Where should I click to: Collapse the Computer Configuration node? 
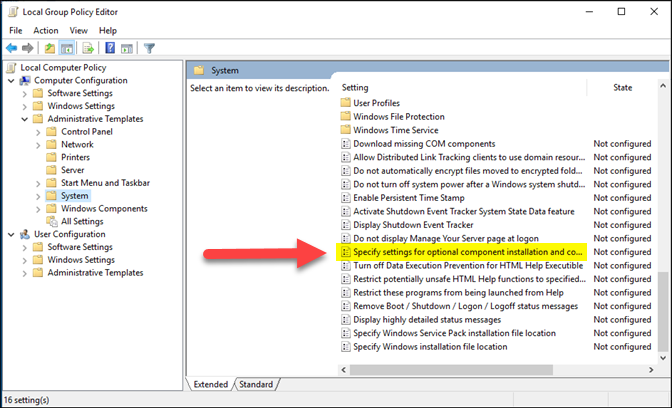point(11,80)
